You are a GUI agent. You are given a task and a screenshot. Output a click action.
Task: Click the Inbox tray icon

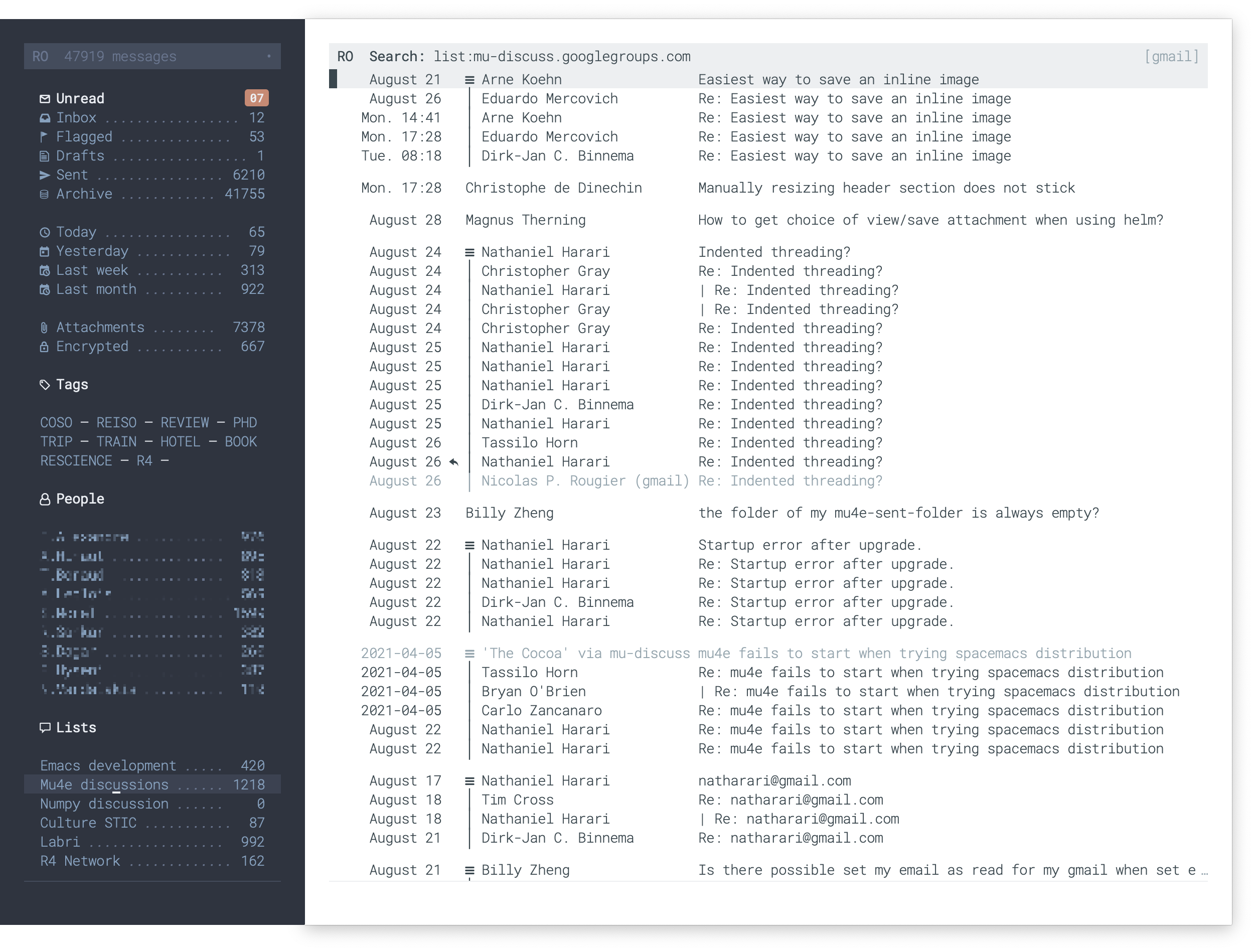pos(45,118)
